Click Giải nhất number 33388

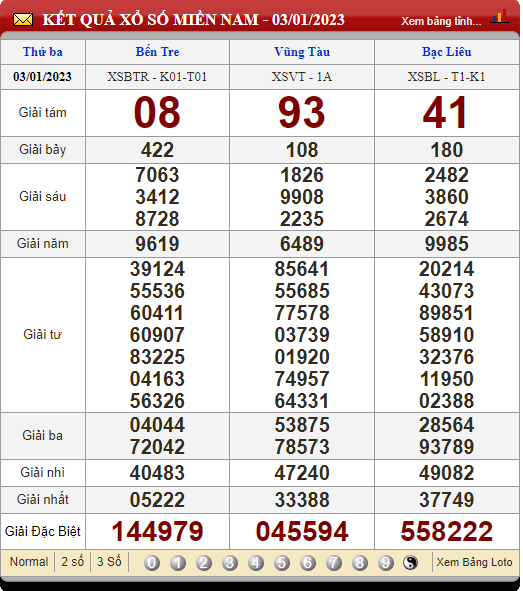[302, 500]
